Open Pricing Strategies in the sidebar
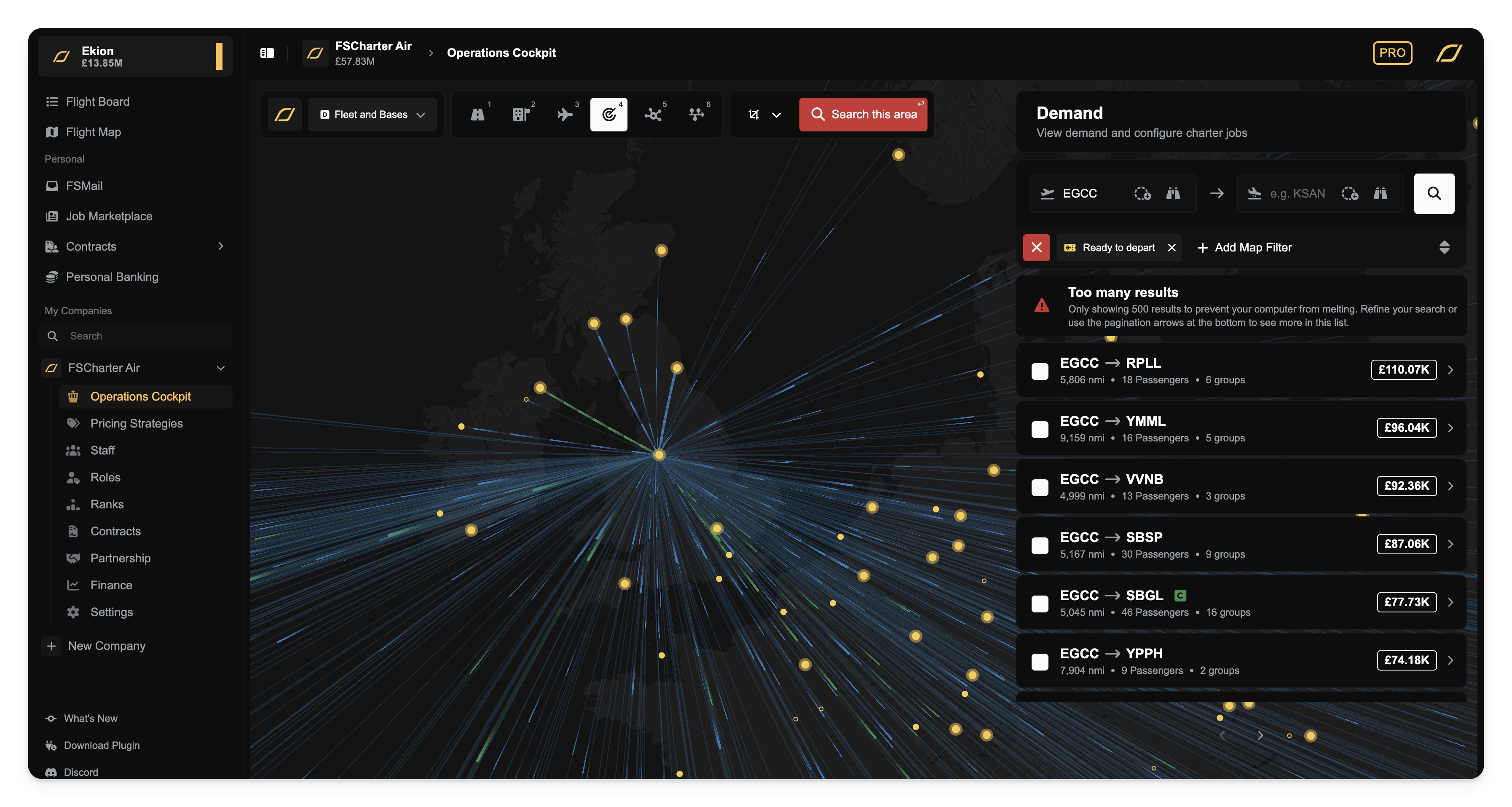 tap(136, 423)
